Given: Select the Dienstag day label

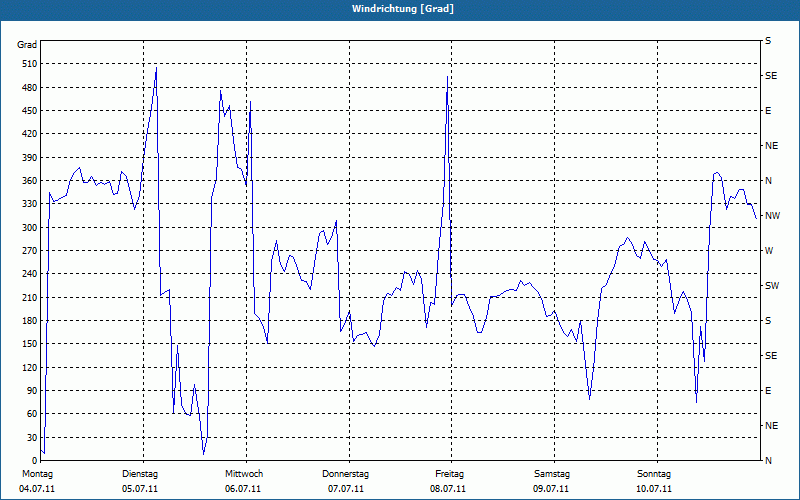Looking at the screenshot, I should click(x=140, y=474).
